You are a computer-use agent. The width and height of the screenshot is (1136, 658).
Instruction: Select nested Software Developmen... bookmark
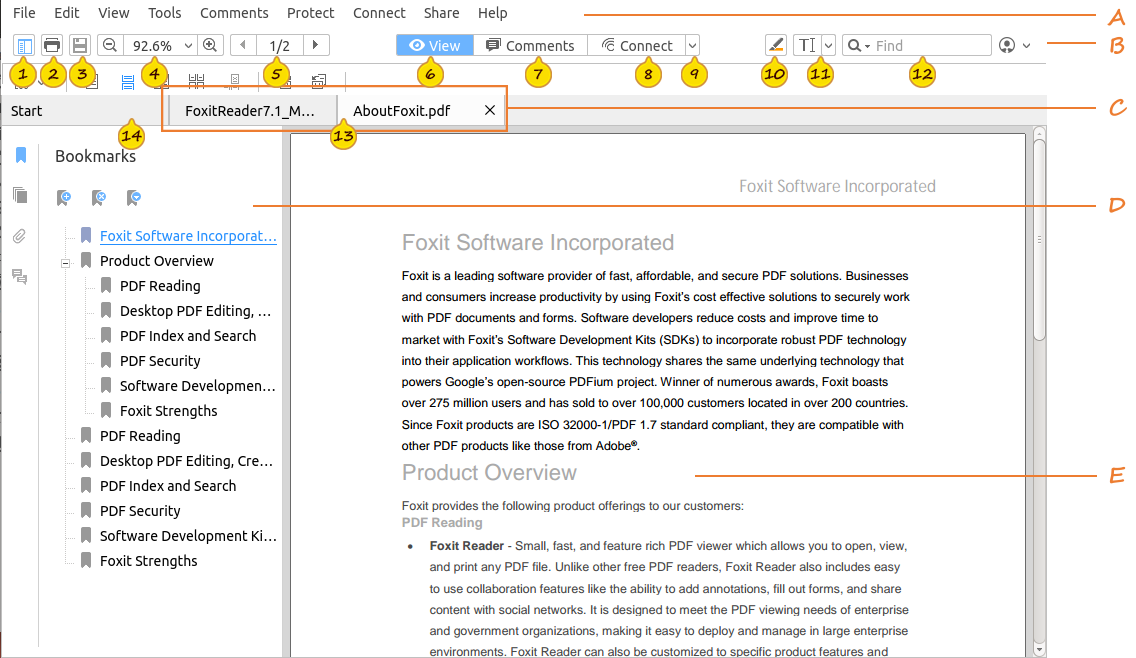[x=198, y=386]
